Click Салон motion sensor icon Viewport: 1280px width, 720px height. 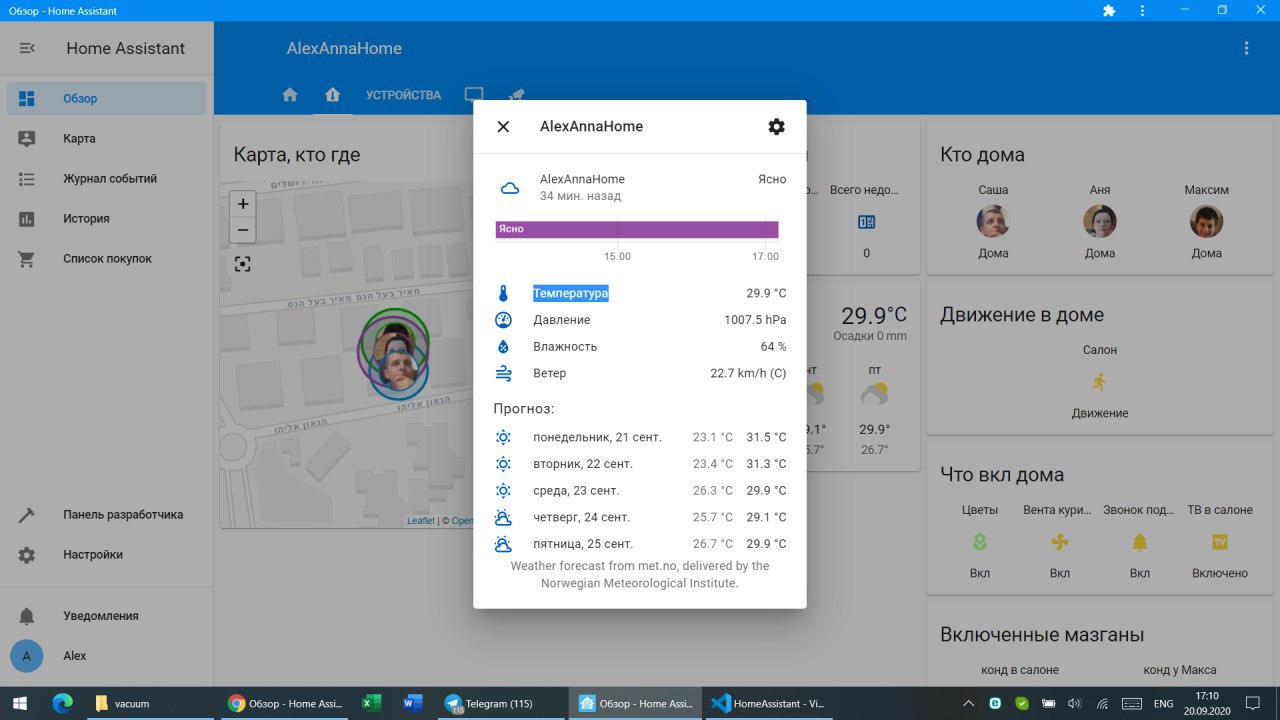[1100, 382]
